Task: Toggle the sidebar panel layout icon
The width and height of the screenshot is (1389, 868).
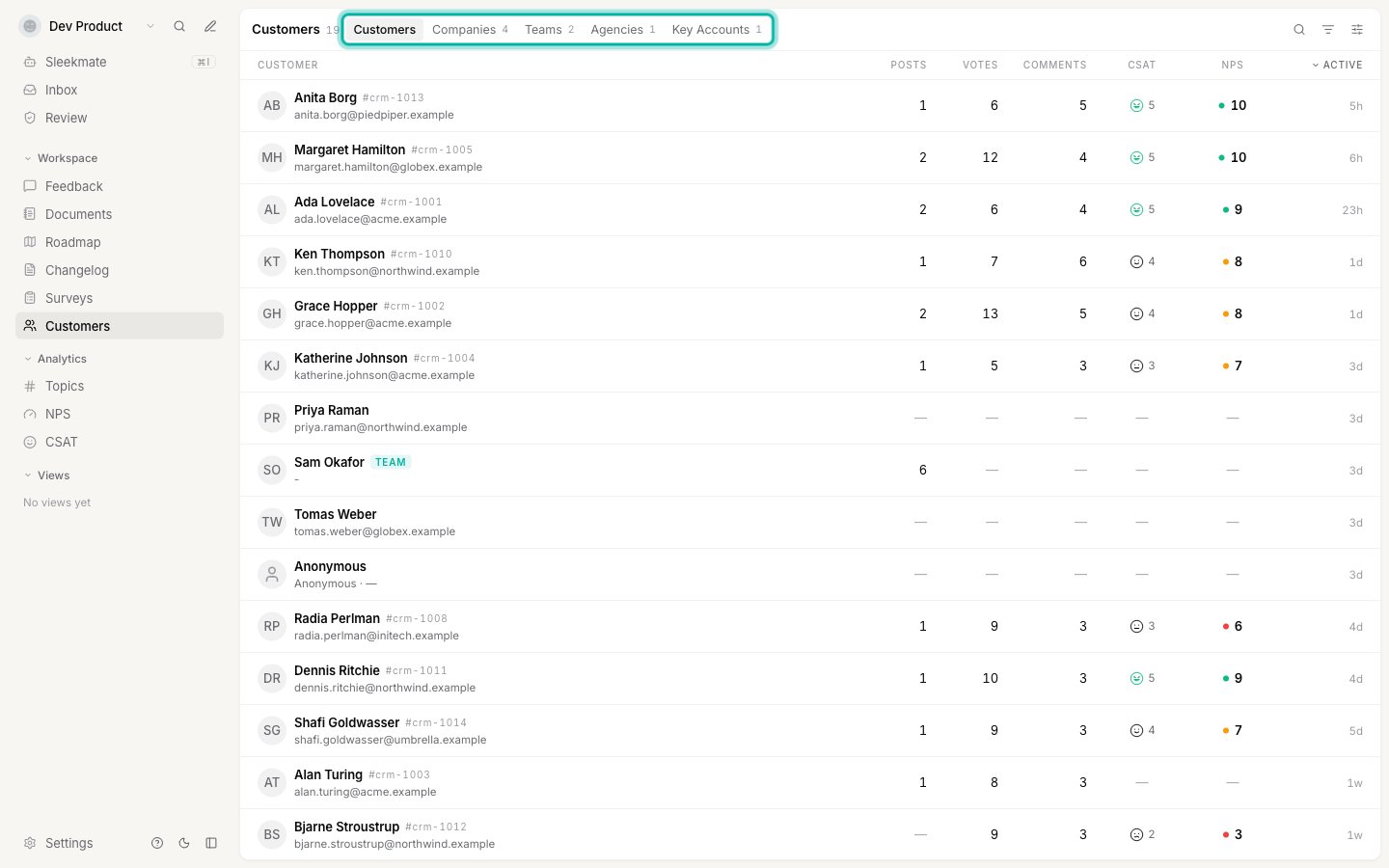Action: tap(211, 843)
